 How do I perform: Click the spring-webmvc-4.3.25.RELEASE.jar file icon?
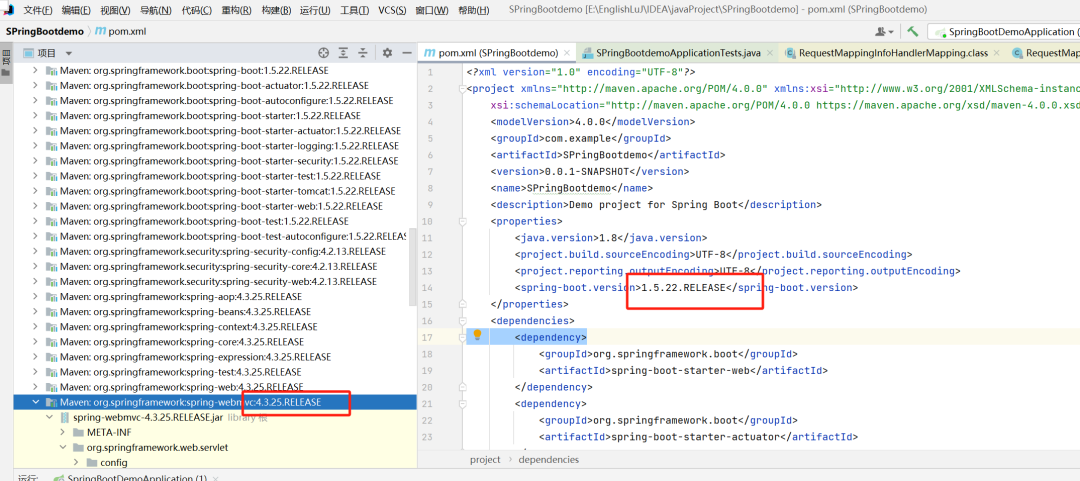65,418
